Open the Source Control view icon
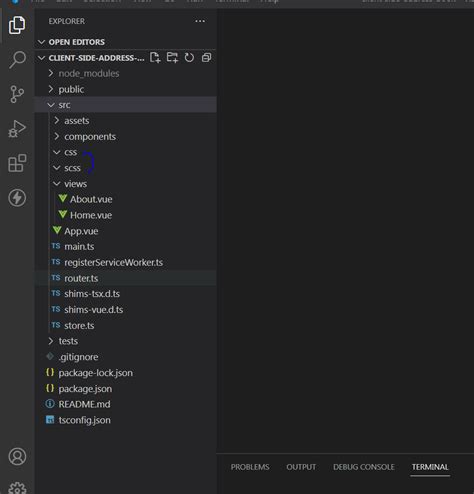The width and height of the screenshot is (474, 494). point(17,94)
